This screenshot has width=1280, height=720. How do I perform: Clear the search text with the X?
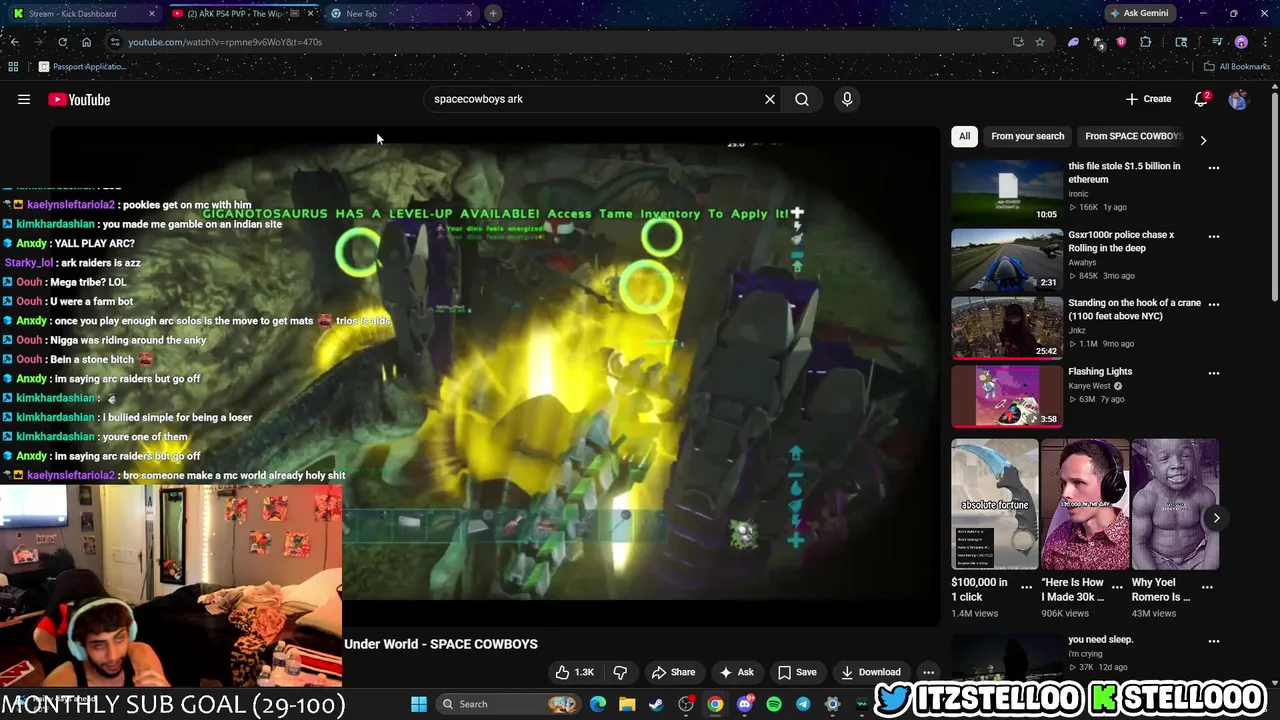pyautogui.click(x=770, y=99)
